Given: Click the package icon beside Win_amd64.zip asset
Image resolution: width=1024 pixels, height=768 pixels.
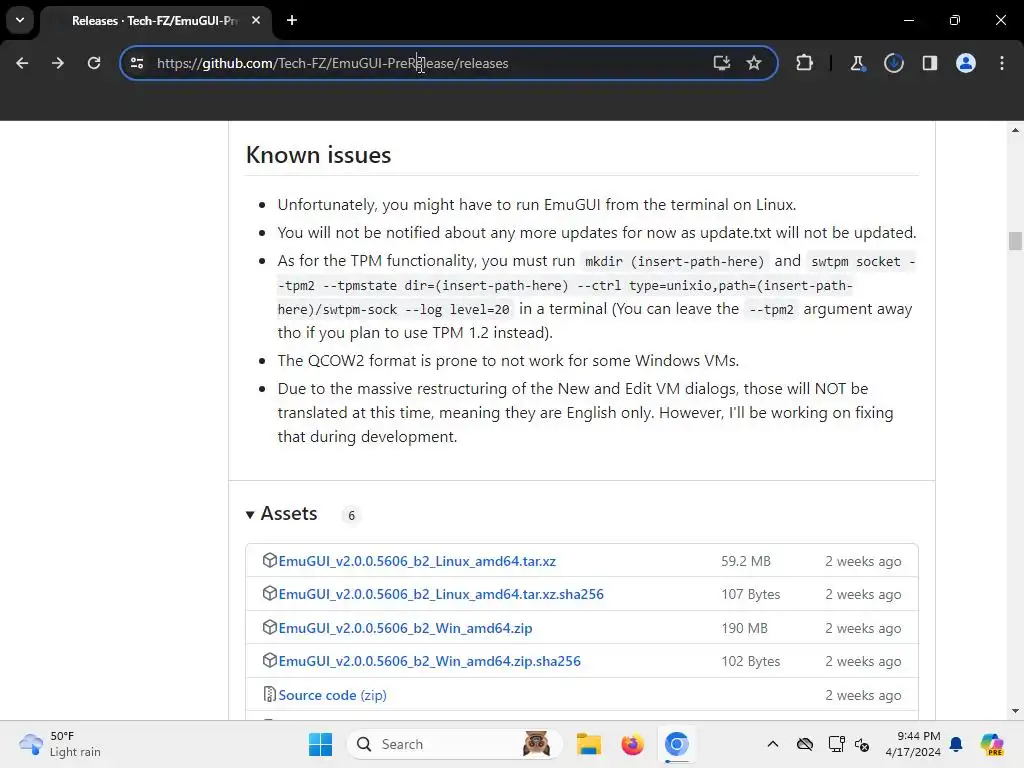Looking at the screenshot, I should tap(269, 627).
